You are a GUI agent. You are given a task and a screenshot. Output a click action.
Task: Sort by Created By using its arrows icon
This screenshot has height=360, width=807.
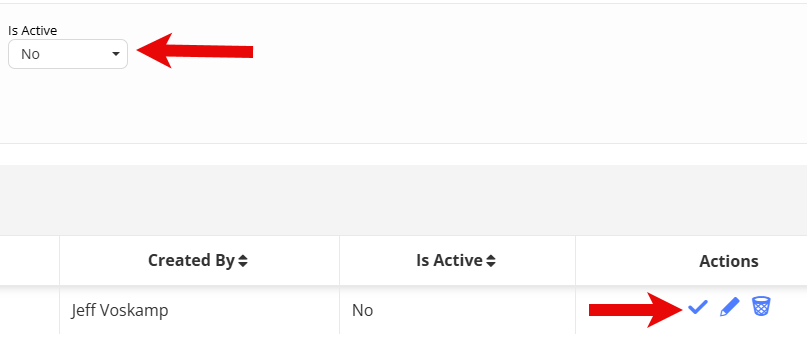click(242, 261)
